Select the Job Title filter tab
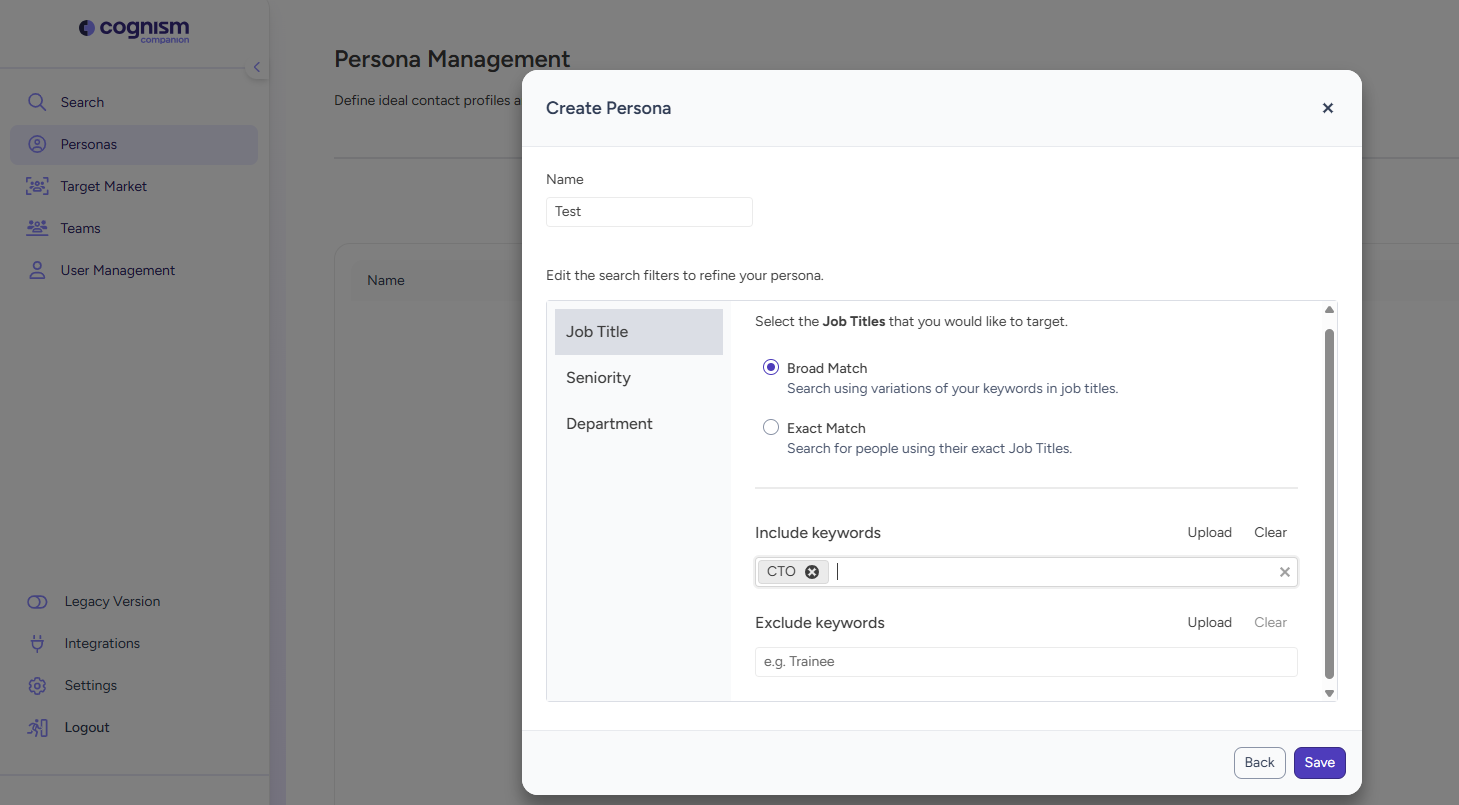Image resolution: width=1459 pixels, height=805 pixels. click(x=639, y=332)
